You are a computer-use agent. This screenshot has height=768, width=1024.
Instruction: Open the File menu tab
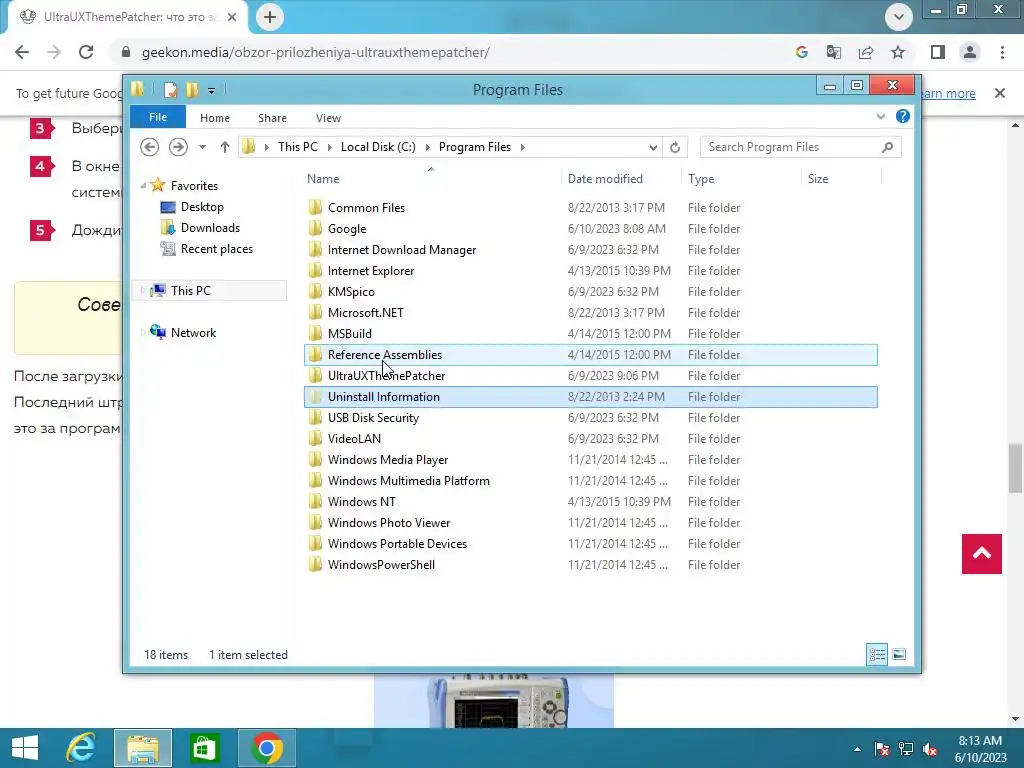click(x=157, y=117)
